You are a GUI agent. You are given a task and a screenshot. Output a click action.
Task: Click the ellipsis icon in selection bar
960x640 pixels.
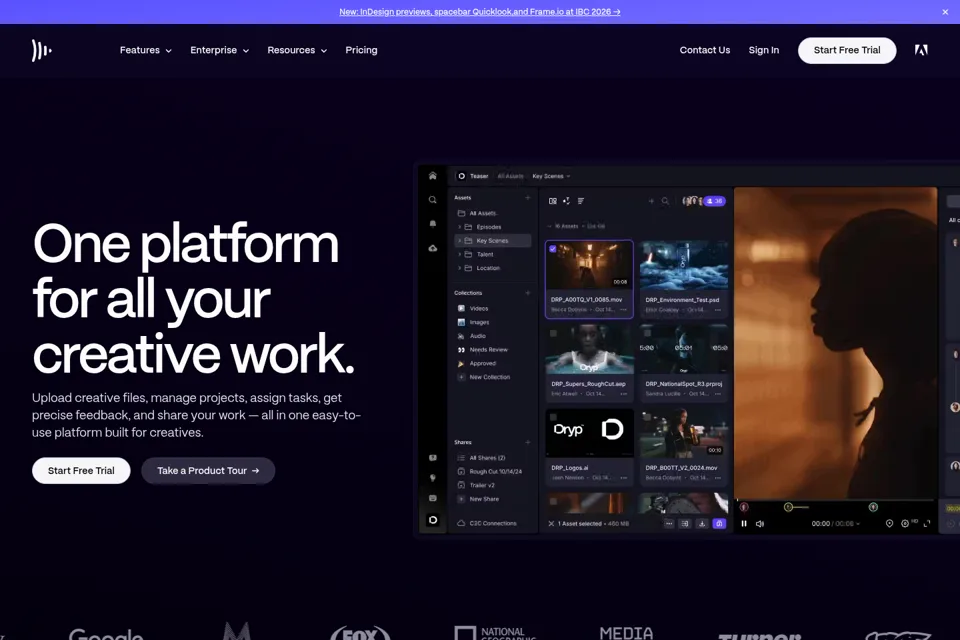pos(669,524)
